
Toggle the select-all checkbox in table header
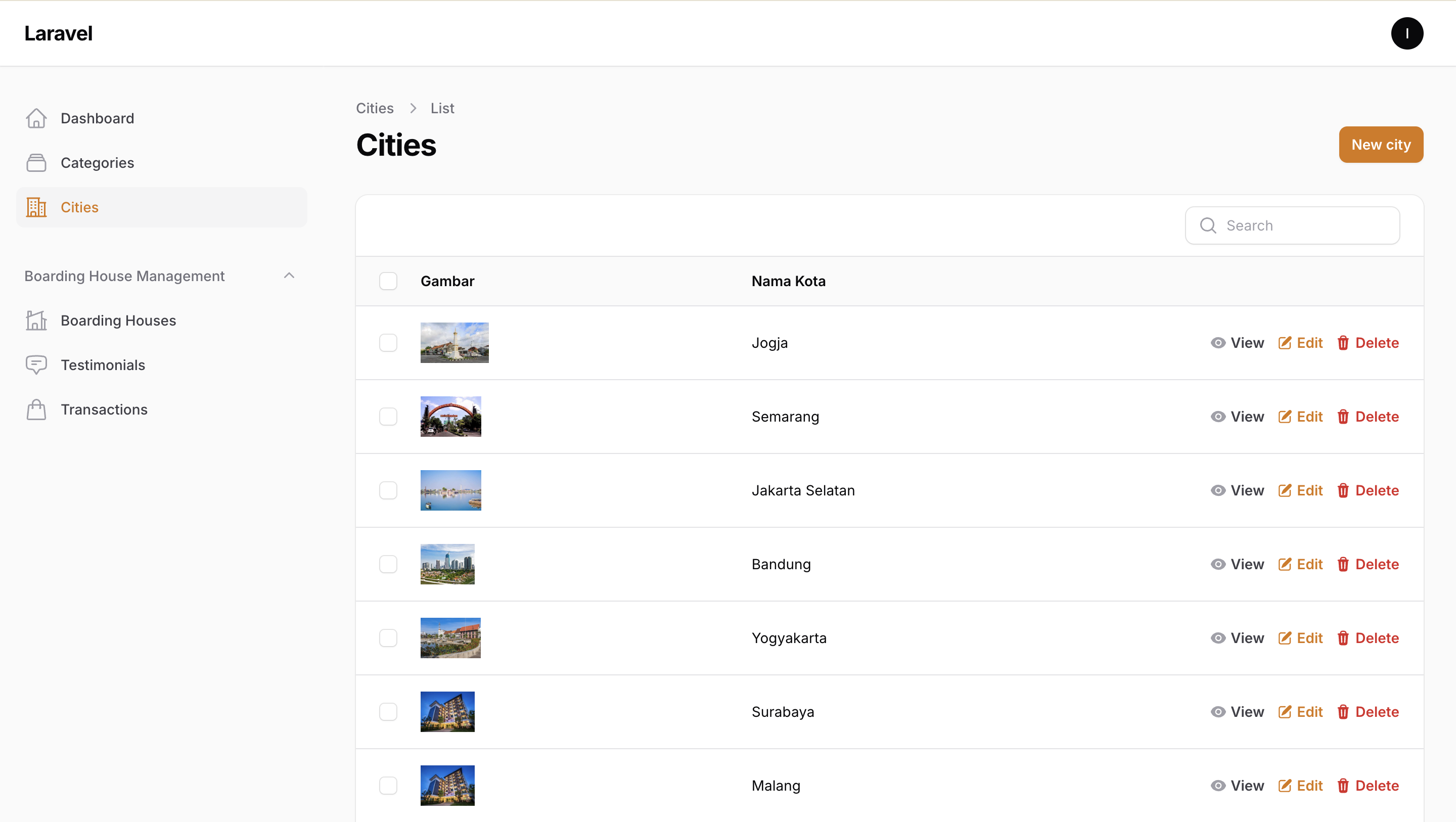(388, 281)
